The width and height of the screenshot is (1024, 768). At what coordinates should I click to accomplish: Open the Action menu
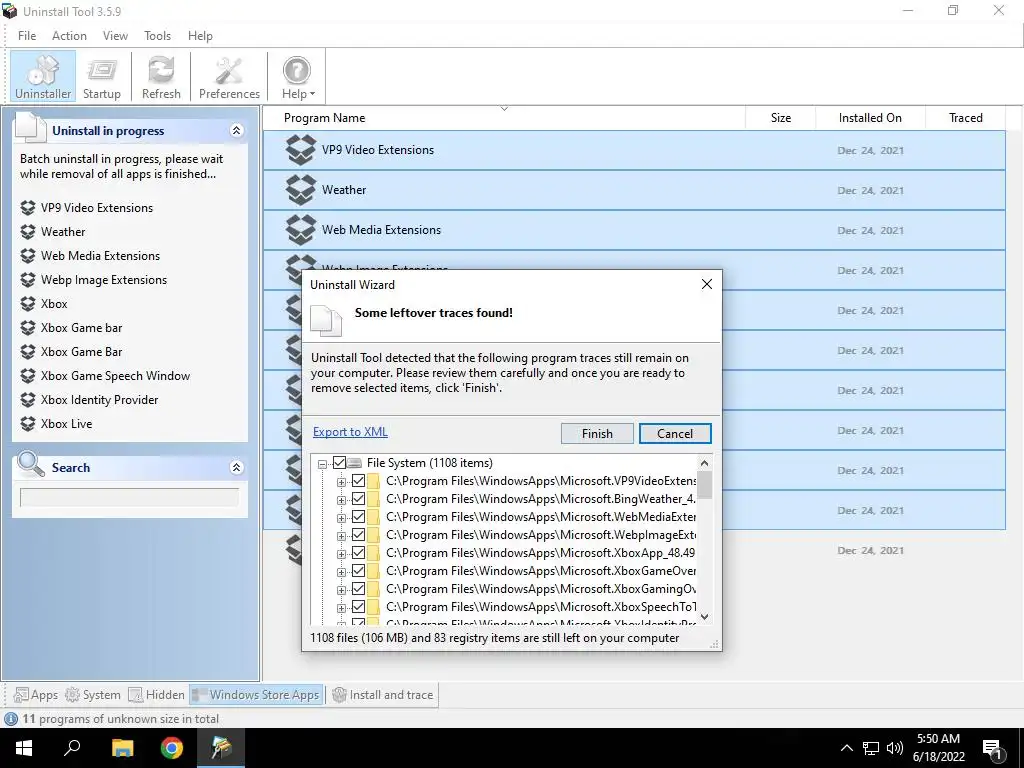[69, 36]
